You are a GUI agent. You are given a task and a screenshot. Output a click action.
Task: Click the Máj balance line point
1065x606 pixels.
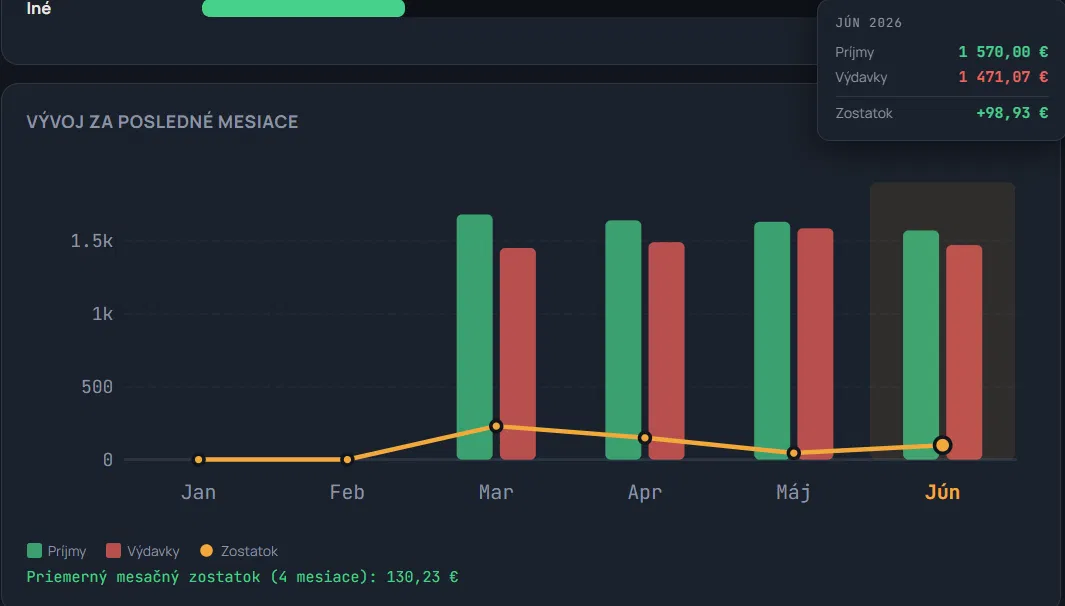(793, 452)
